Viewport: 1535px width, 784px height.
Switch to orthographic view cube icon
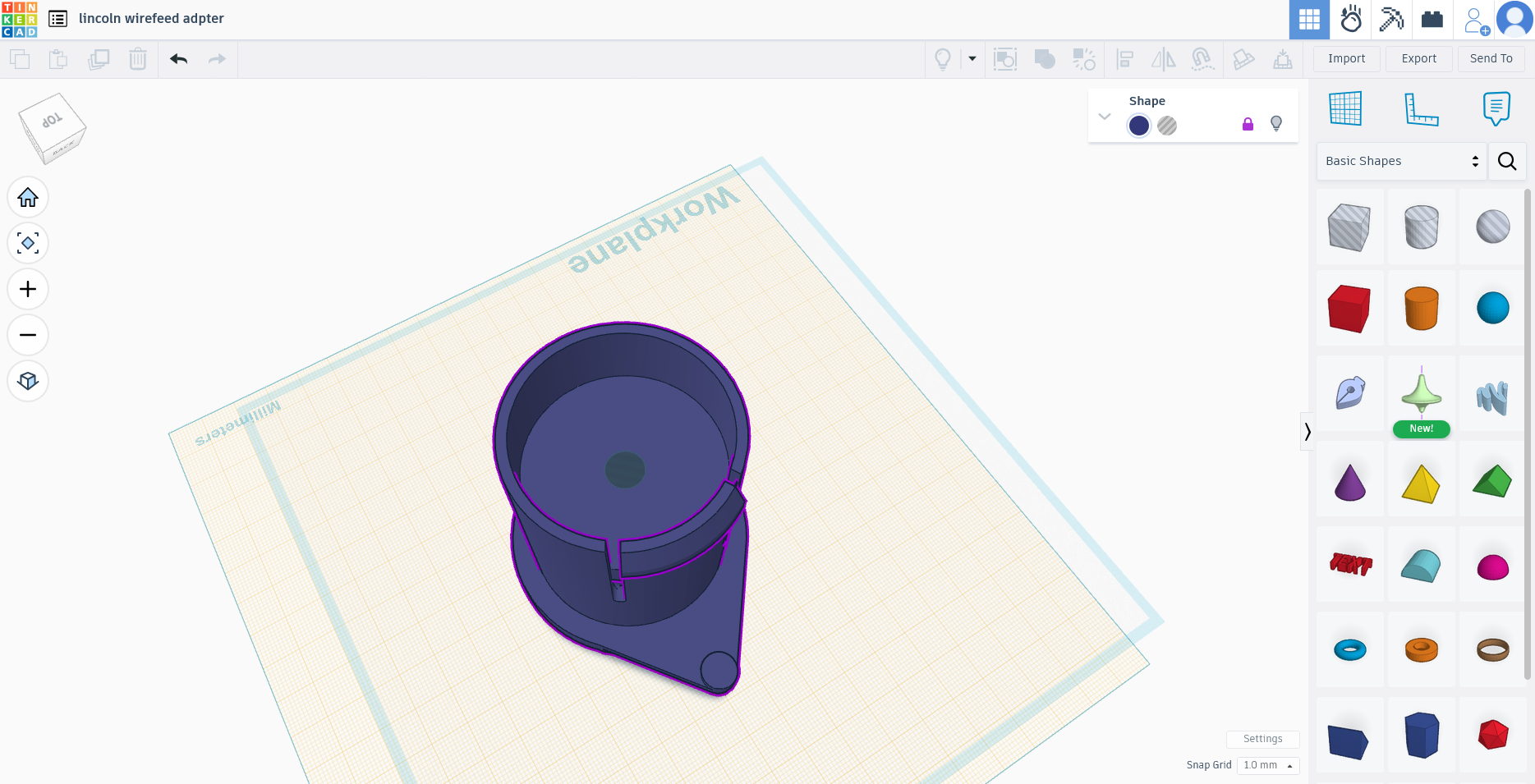click(x=28, y=381)
